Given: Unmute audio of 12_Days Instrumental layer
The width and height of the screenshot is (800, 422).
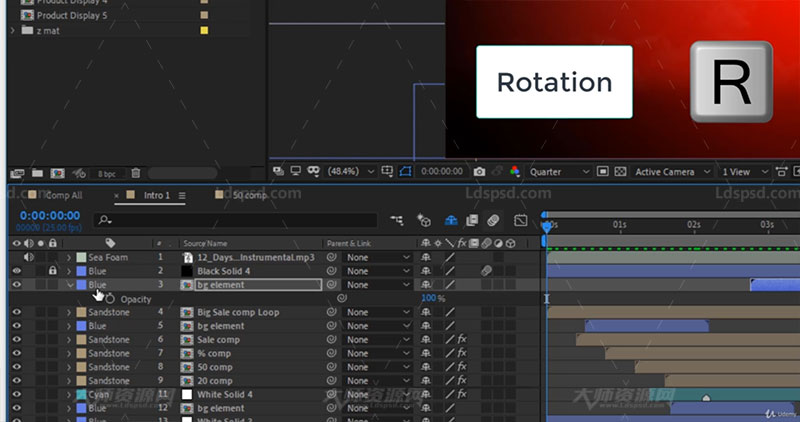Looking at the screenshot, I should tap(29, 257).
